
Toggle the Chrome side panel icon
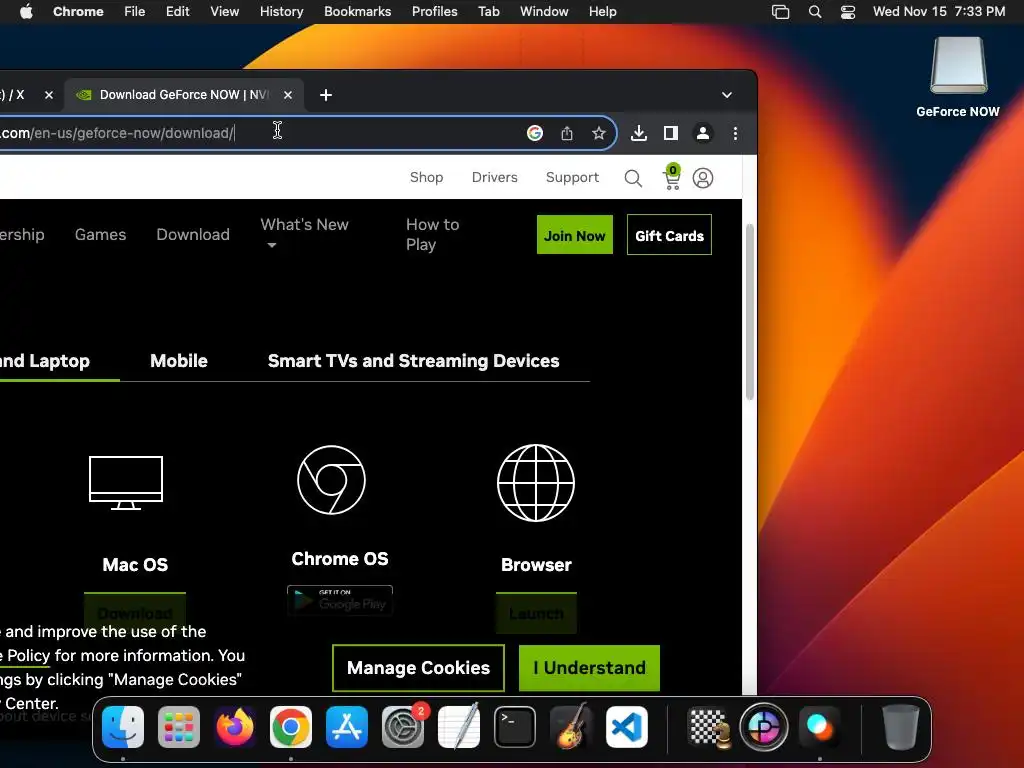point(671,133)
